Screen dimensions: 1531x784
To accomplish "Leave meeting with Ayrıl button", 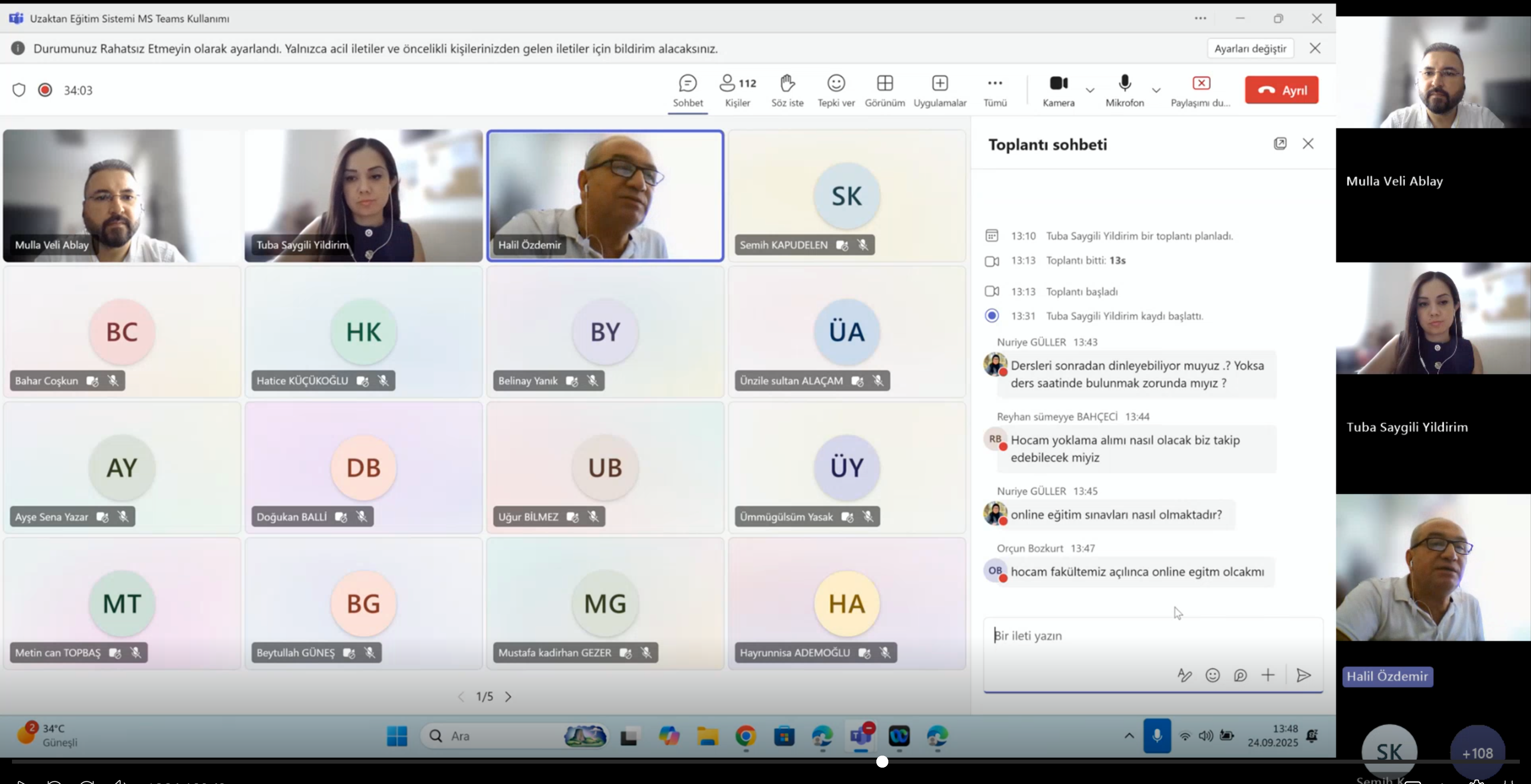I will (1281, 90).
